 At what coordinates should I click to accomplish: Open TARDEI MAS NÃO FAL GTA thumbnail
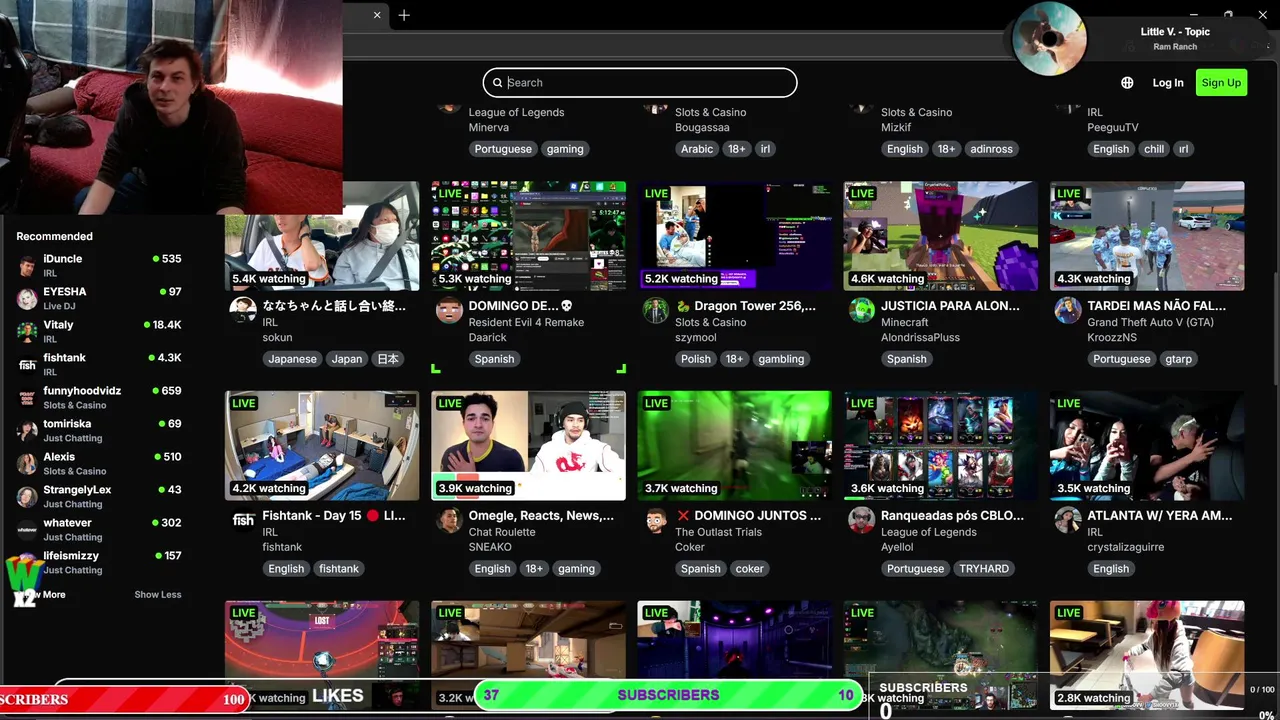click(1147, 236)
